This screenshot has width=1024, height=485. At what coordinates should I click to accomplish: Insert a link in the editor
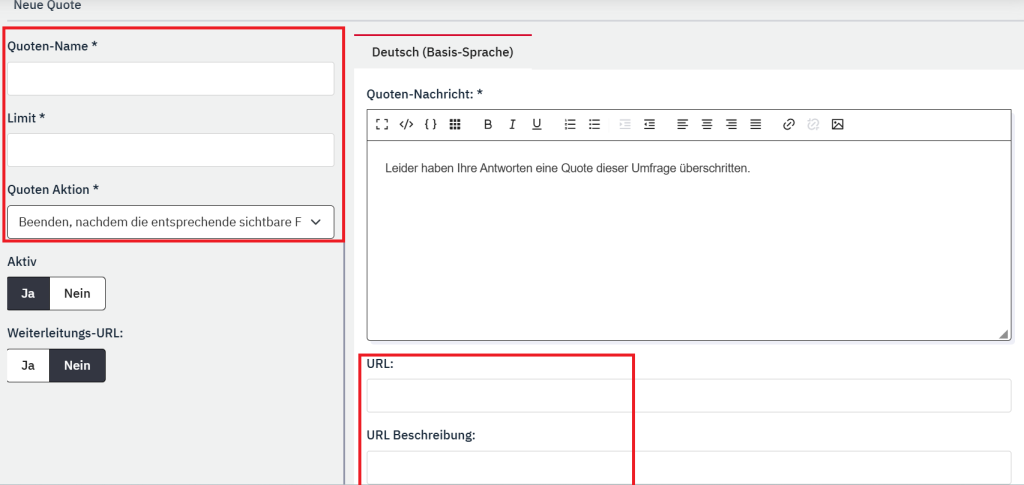click(788, 125)
